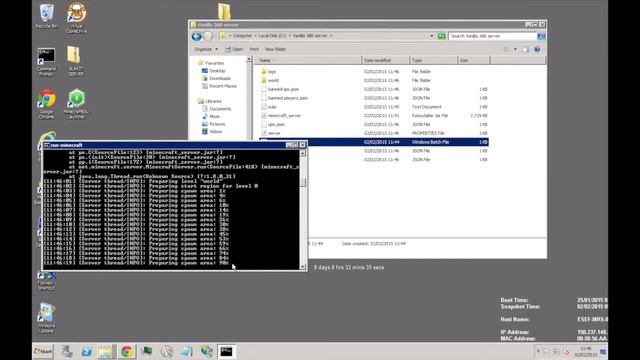Select Favorites in navigation pane
The width and height of the screenshot is (640, 360).
pos(211,63)
